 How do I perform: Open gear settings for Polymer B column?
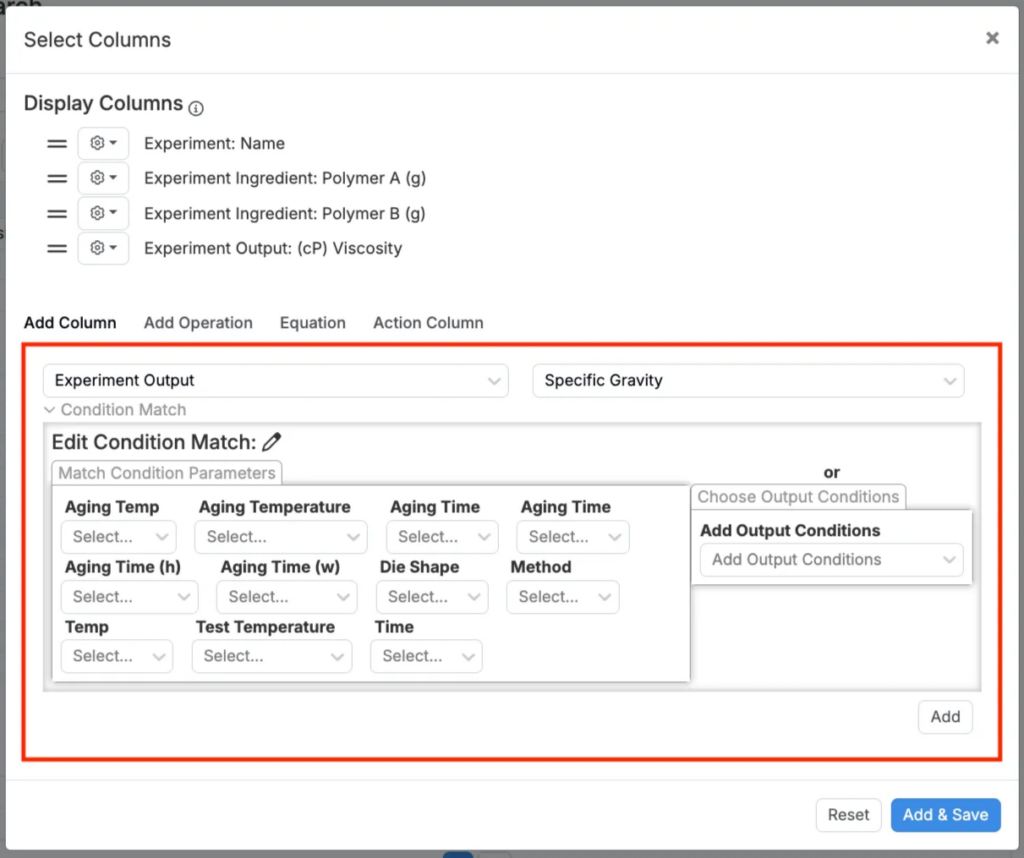pos(103,213)
